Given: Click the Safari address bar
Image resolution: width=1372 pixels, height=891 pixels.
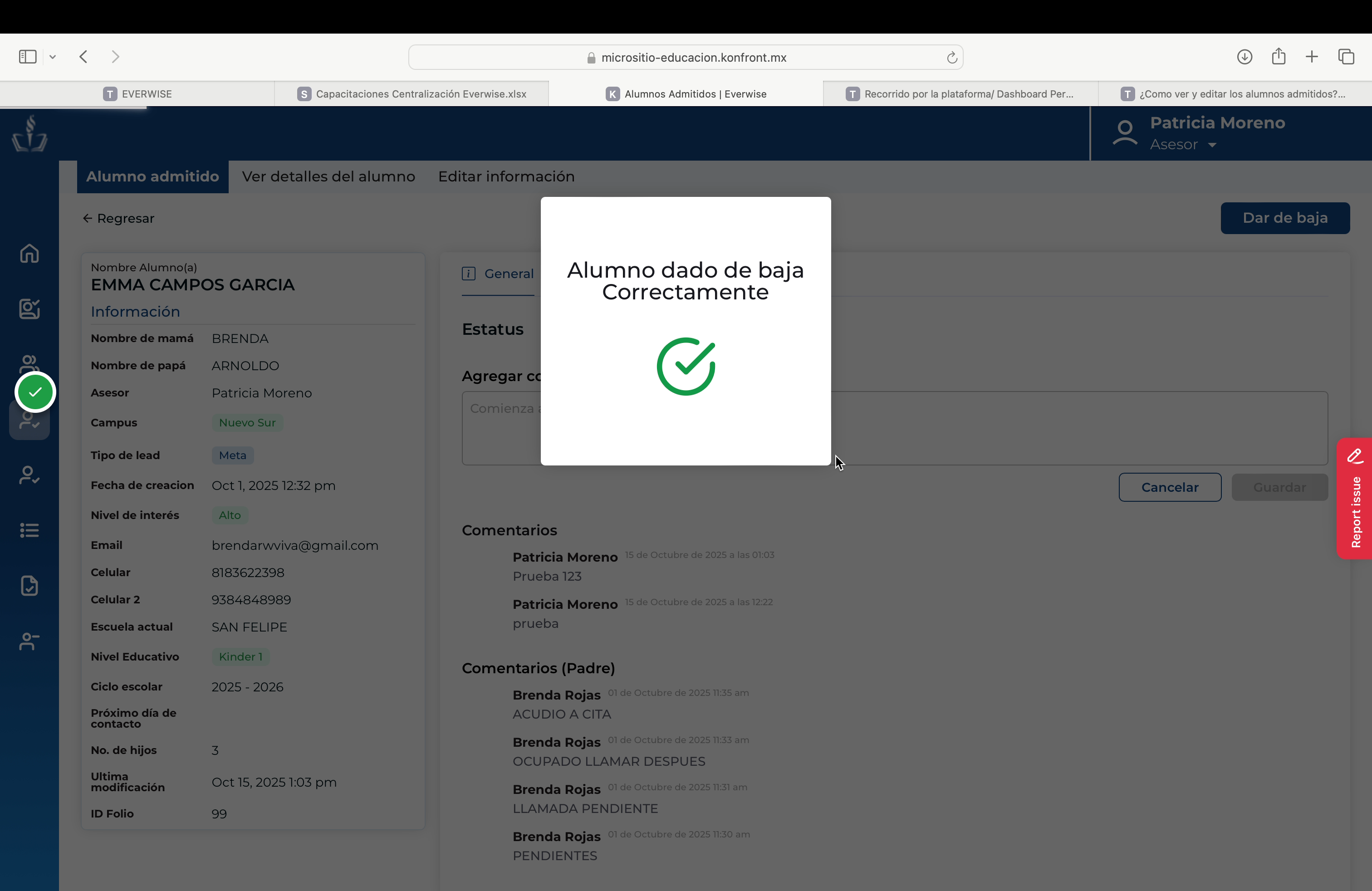Looking at the screenshot, I should pyautogui.click(x=686, y=58).
